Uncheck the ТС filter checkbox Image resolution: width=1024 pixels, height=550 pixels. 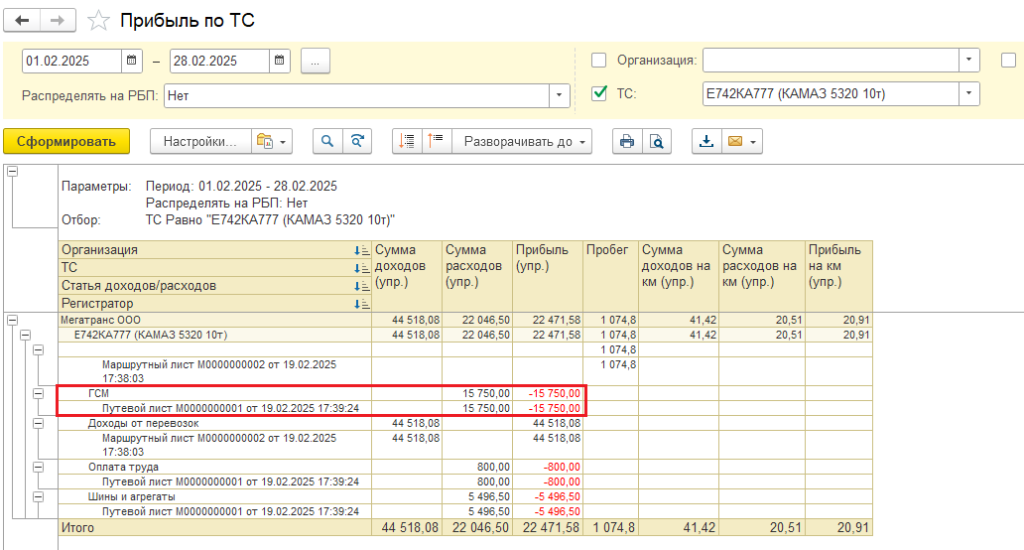point(598,93)
